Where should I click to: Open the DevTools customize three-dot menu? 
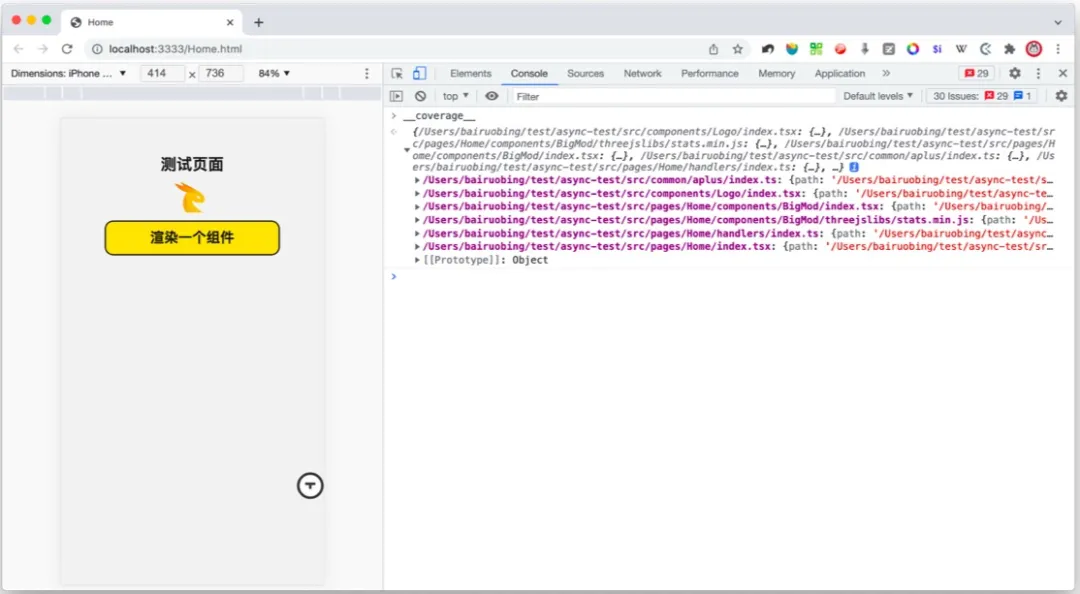click(1038, 73)
